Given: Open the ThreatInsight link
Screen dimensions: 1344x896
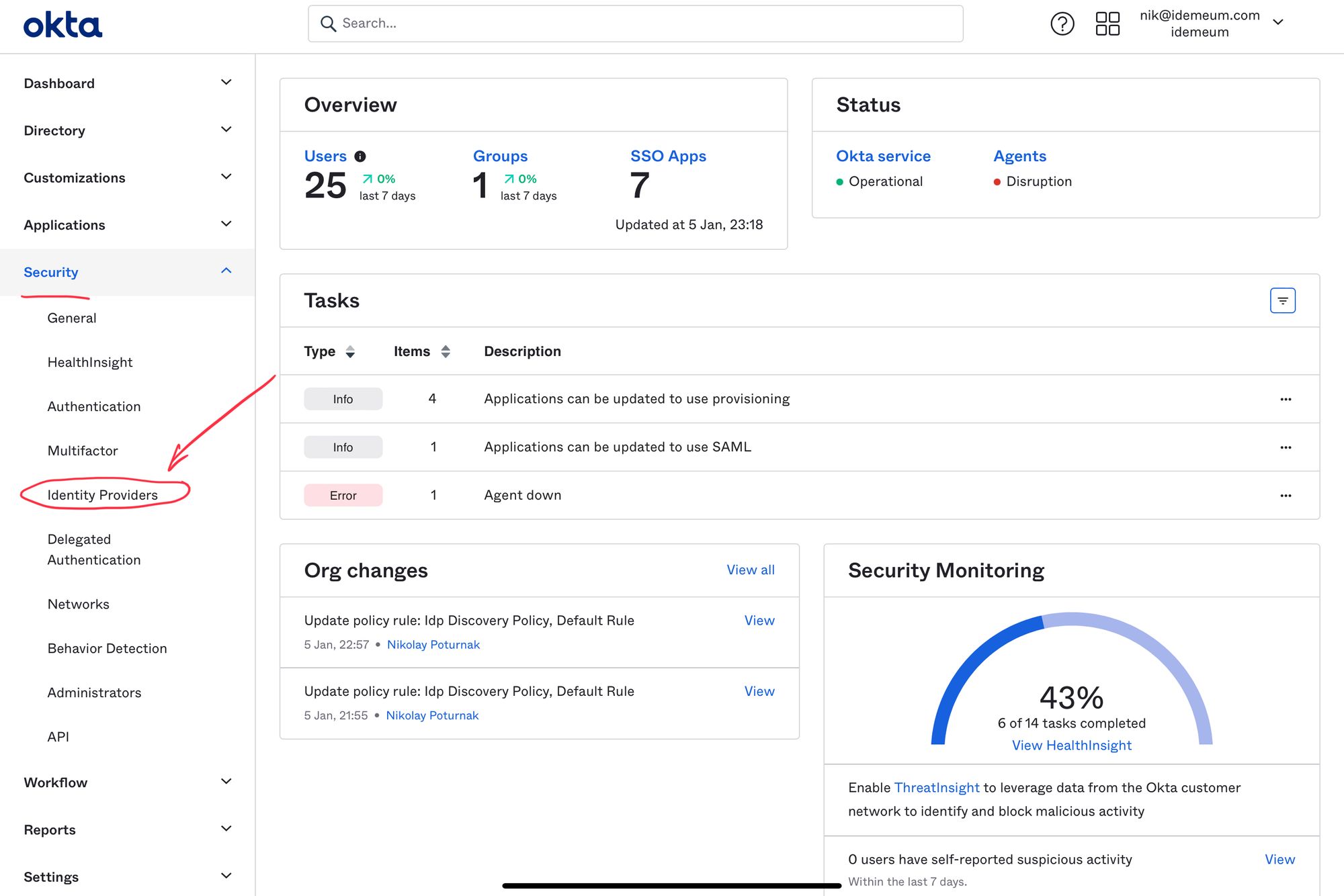Looking at the screenshot, I should click(x=937, y=788).
